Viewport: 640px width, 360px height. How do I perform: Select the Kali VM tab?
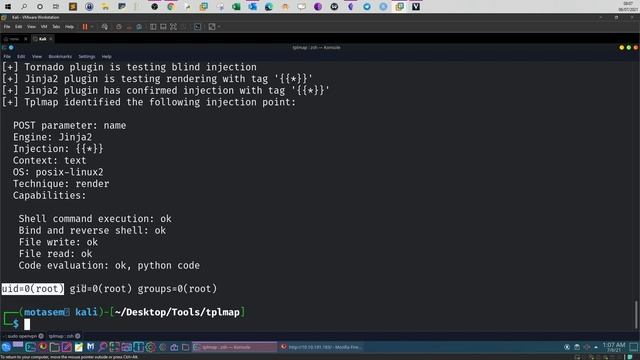tap(41, 39)
